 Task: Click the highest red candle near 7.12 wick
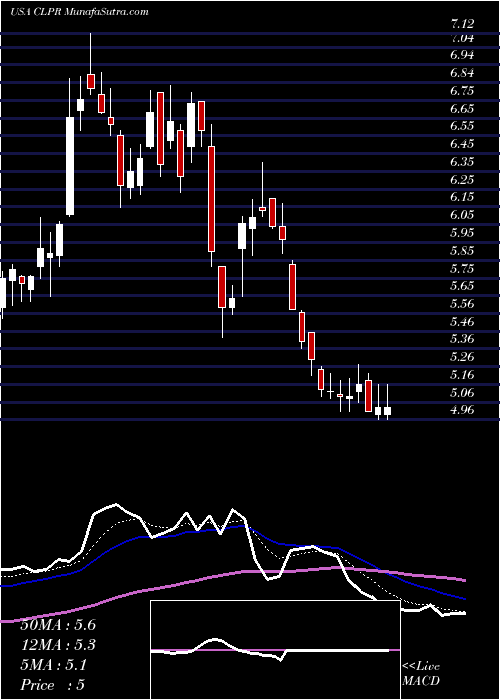click(x=91, y=81)
